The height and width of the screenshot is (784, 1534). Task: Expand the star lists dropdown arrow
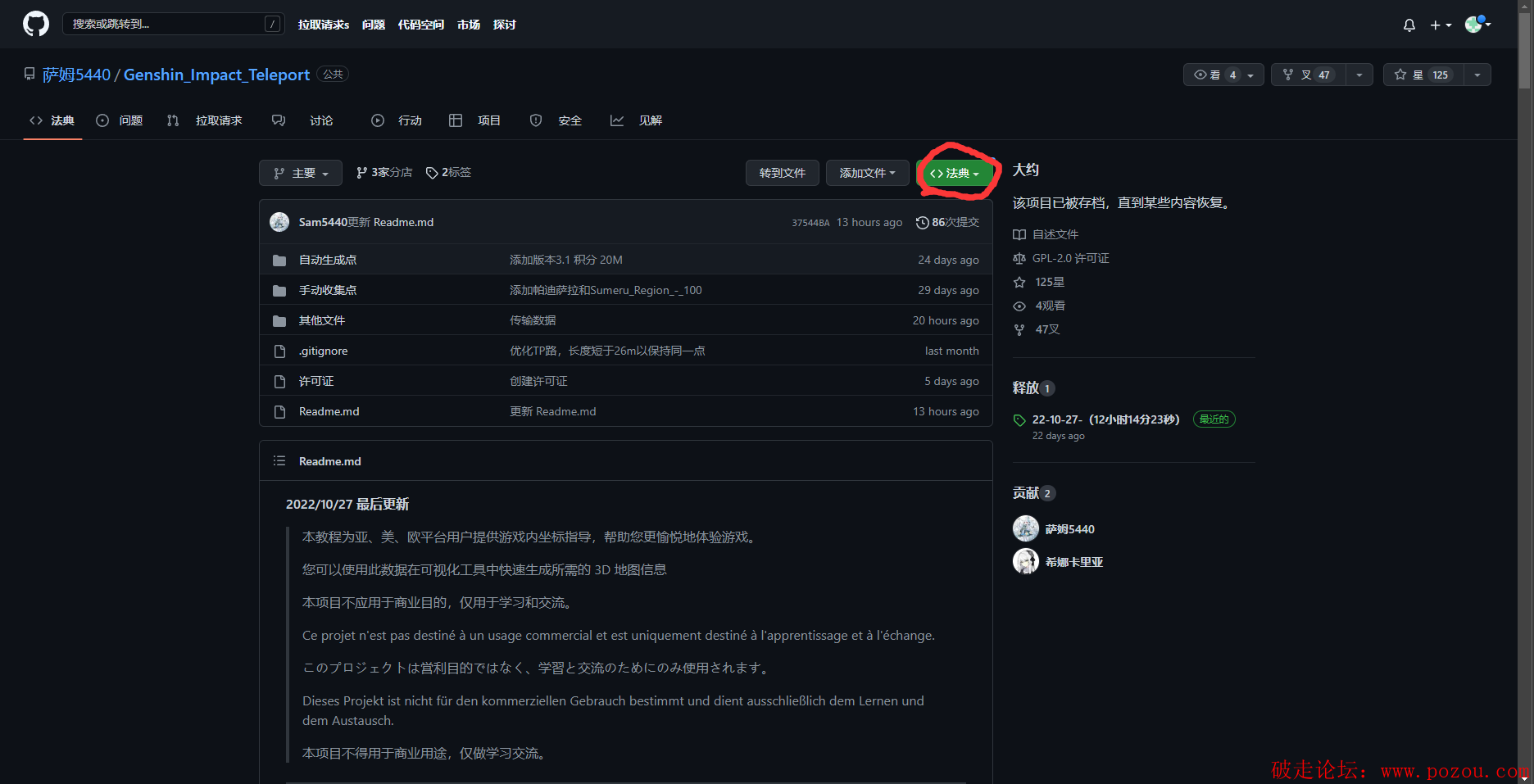coord(1477,75)
